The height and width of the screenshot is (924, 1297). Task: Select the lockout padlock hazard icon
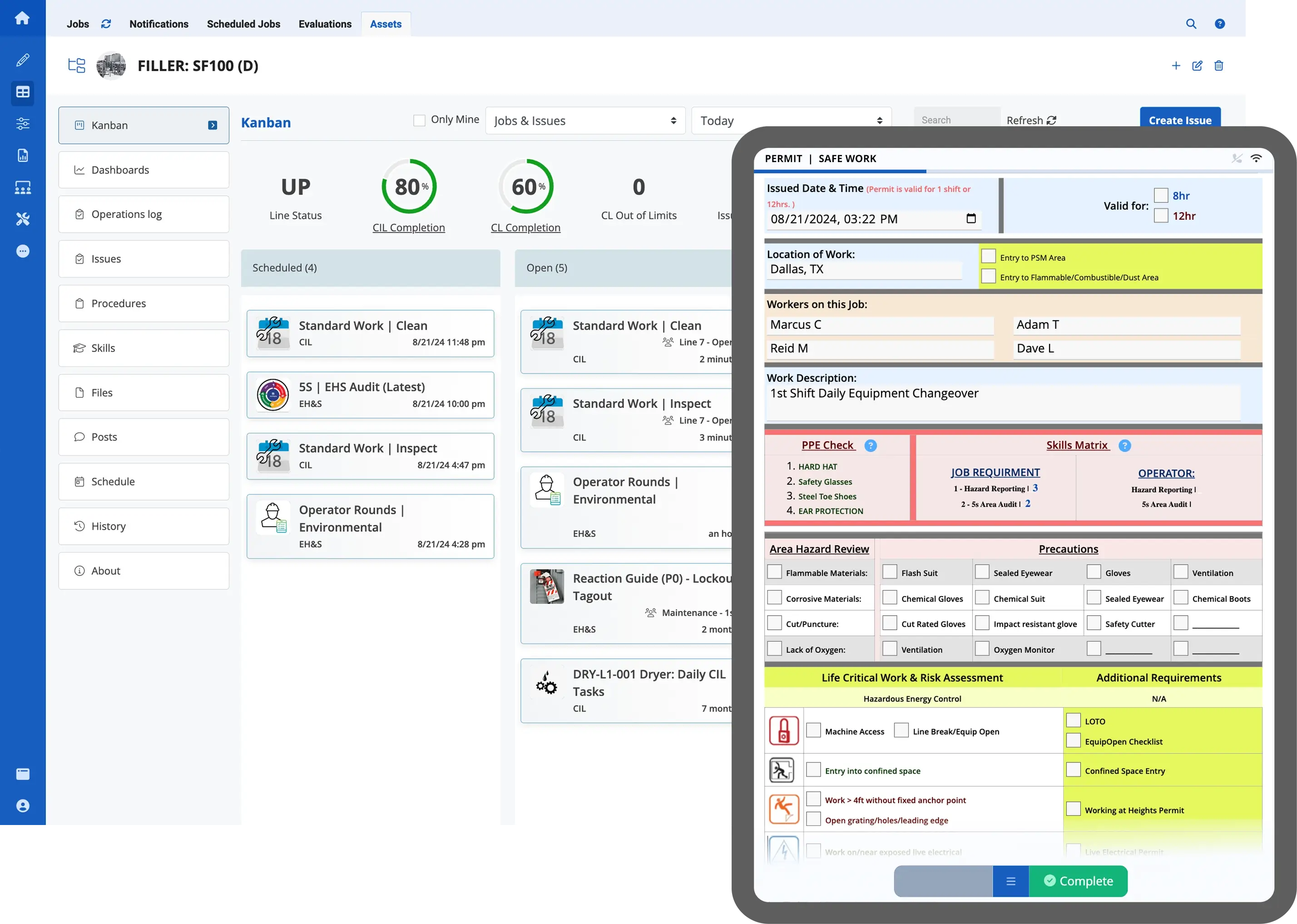click(784, 731)
